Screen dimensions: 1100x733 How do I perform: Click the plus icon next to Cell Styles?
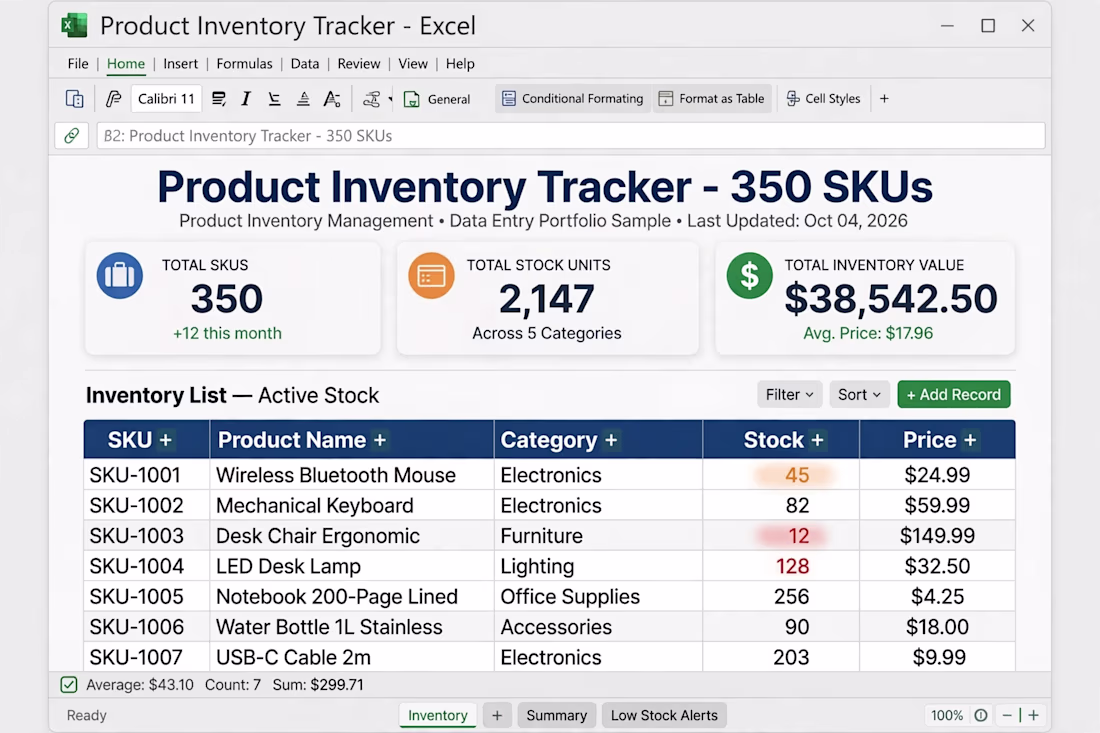pos(884,99)
